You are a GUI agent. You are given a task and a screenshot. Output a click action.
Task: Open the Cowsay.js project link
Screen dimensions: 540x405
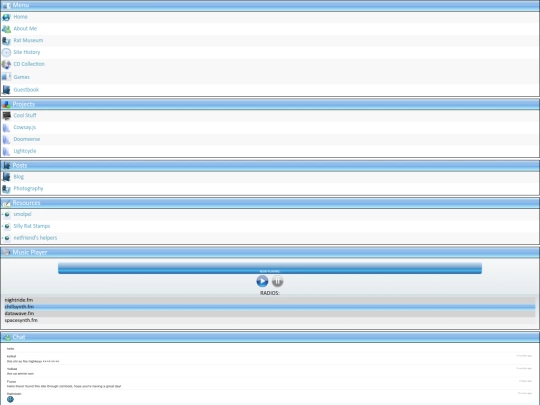click(x=24, y=127)
